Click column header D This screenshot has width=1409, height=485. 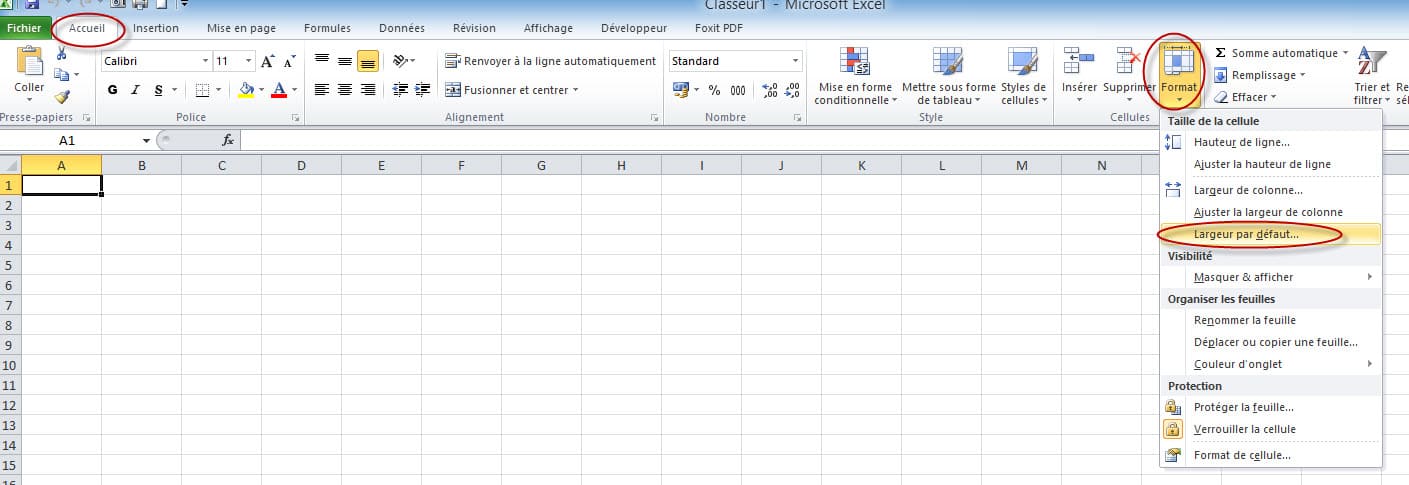pyautogui.click(x=301, y=166)
